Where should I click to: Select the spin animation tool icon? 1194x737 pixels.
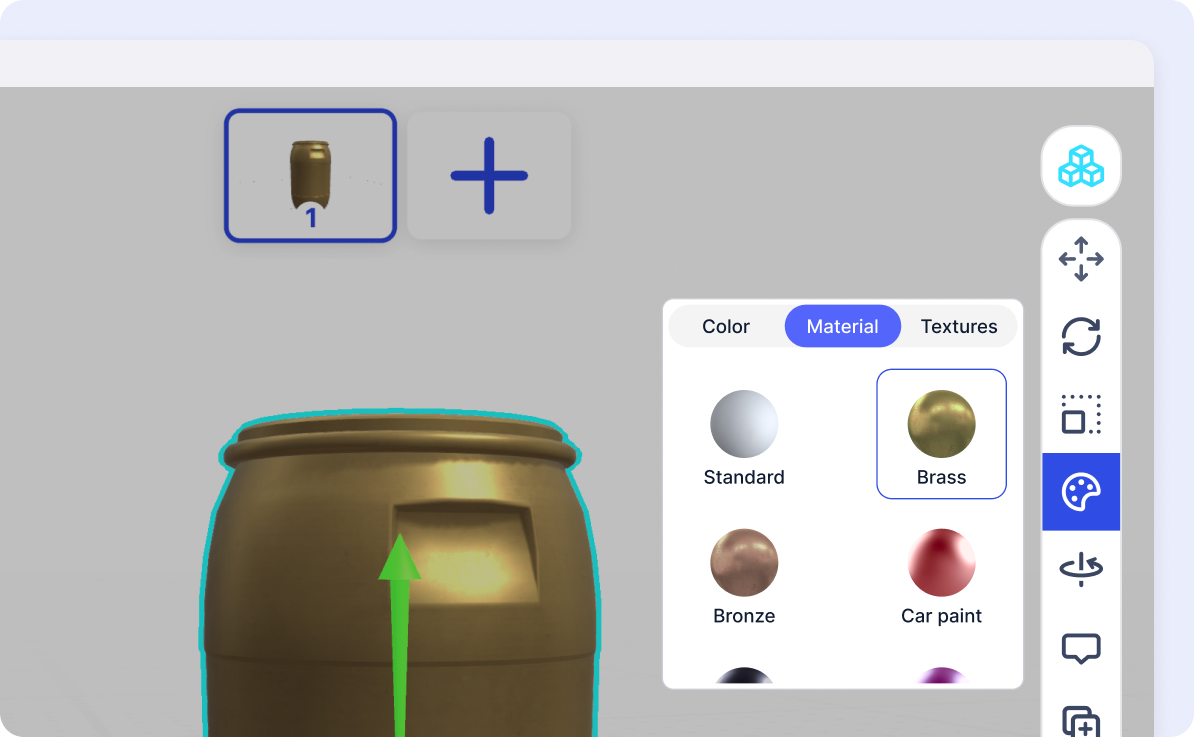(x=1081, y=569)
